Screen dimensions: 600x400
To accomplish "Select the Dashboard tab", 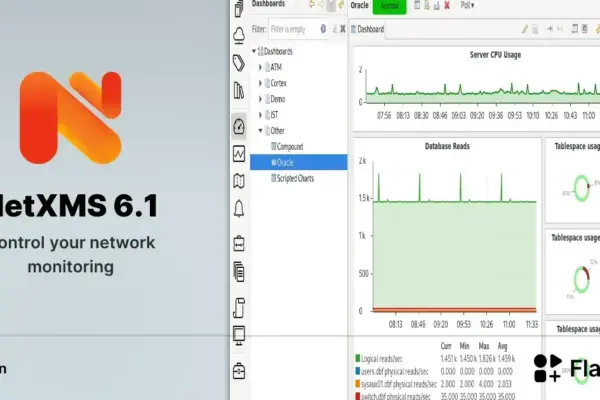I will pyautogui.click(x=367, y=29).
